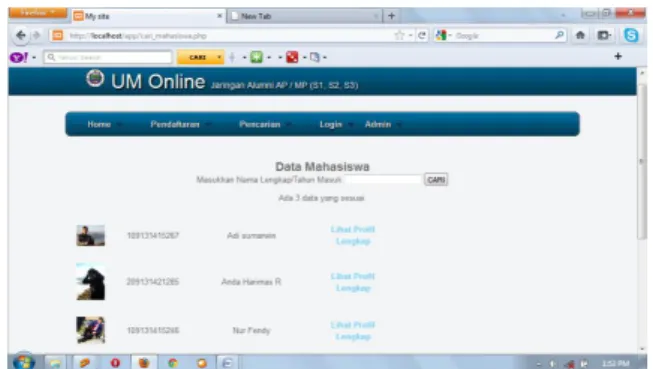Bookmark page with the star icon
Screen dimensions: 653x369
[399, 35]
